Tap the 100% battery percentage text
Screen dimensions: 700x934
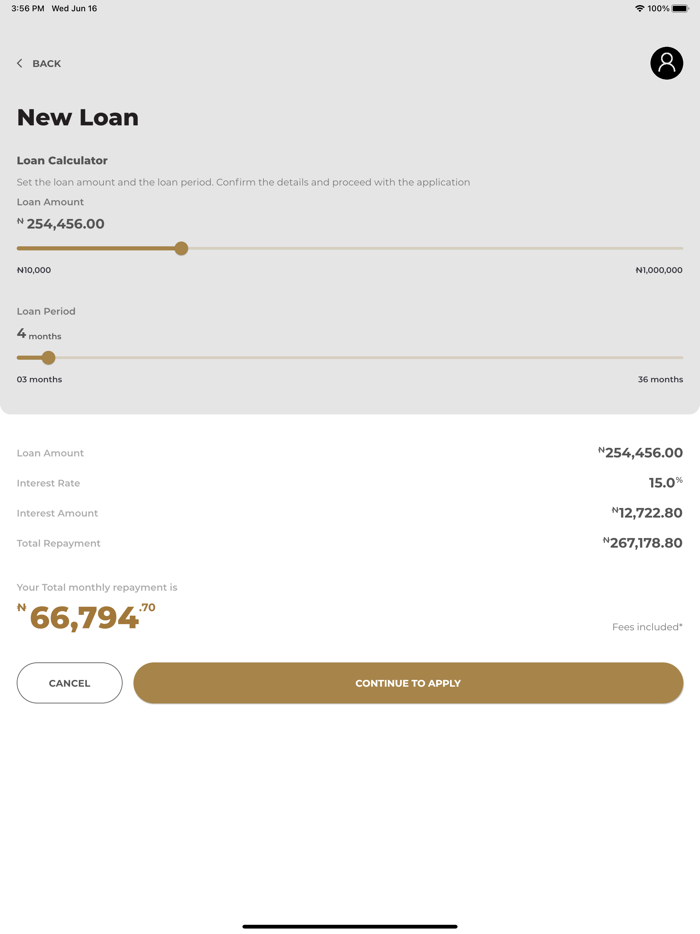pyautogui.click(x=660, y=8)
